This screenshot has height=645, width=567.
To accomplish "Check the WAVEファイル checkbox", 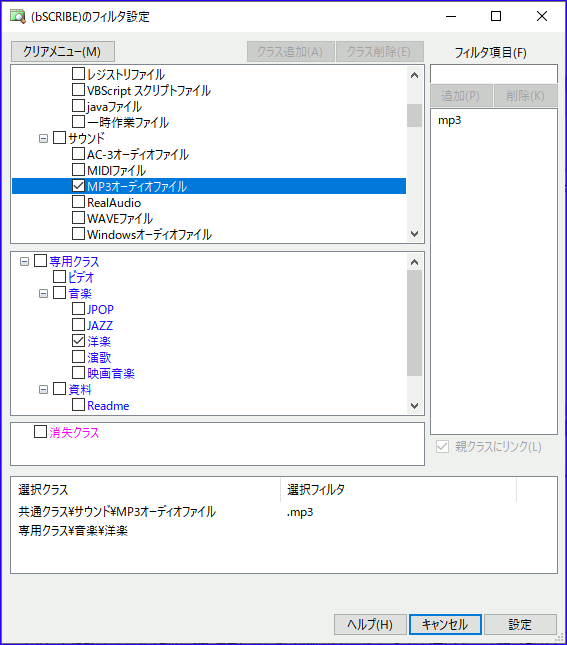I will (78, 218).
